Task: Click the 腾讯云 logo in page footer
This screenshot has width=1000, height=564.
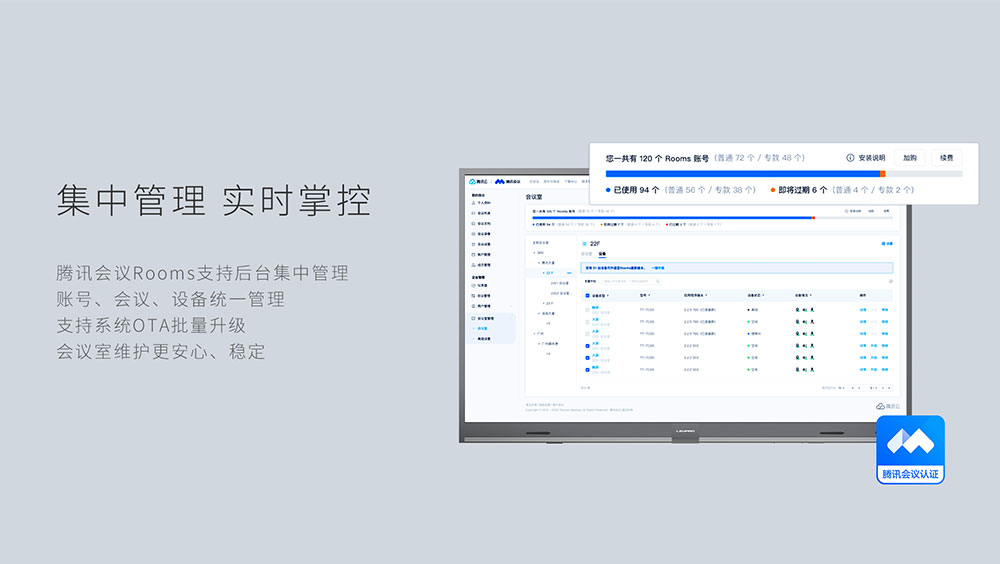Action: click(x=881, y=406)
